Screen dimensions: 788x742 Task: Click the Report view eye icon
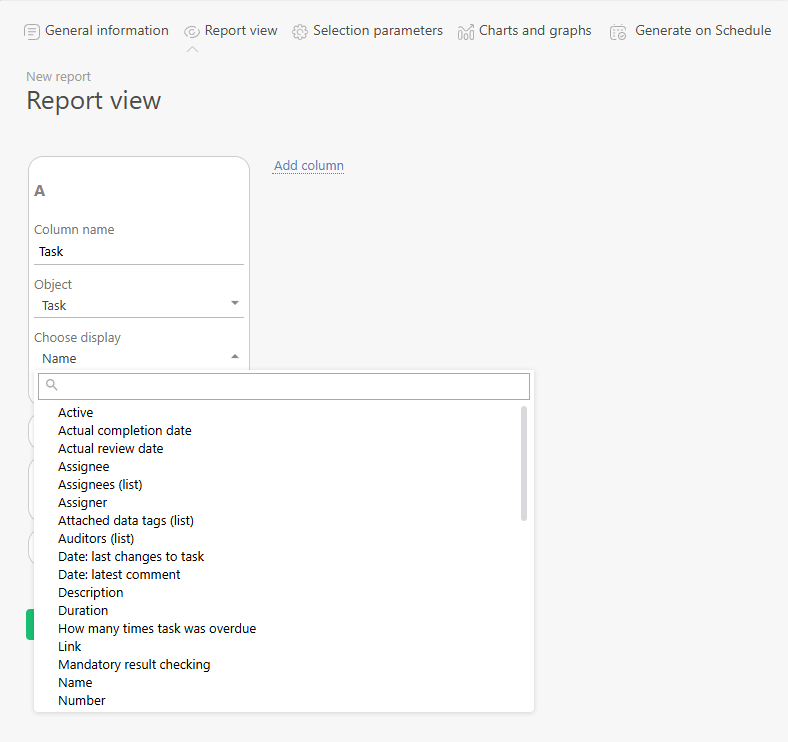192,32
